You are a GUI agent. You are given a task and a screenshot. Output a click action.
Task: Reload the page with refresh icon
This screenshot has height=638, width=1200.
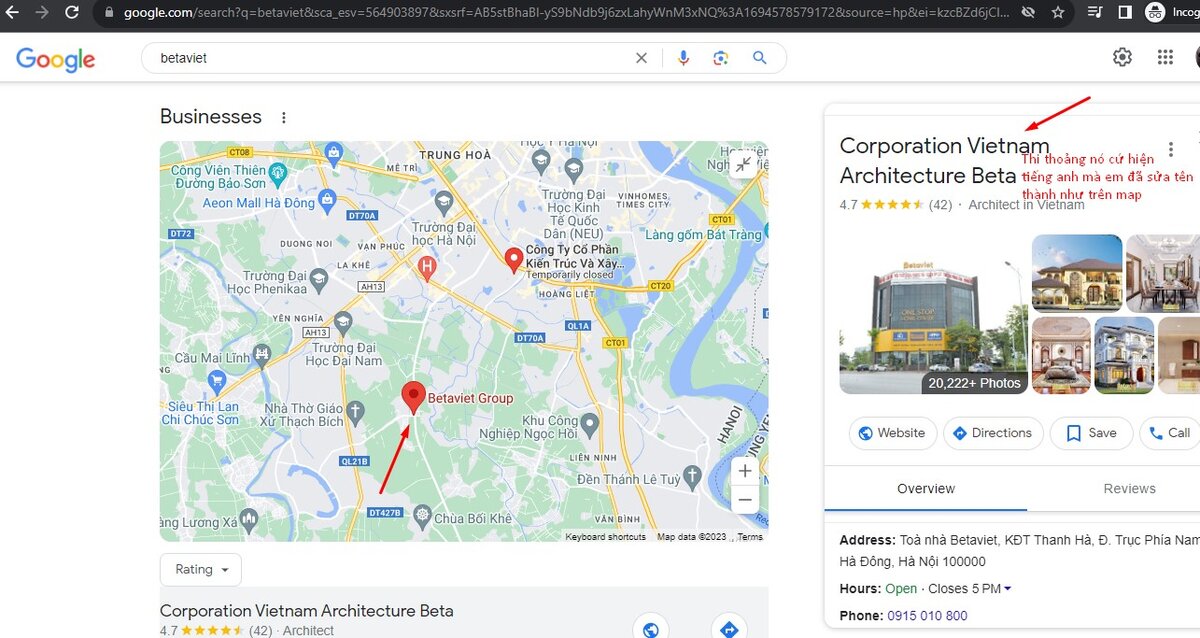pos(72,13)
